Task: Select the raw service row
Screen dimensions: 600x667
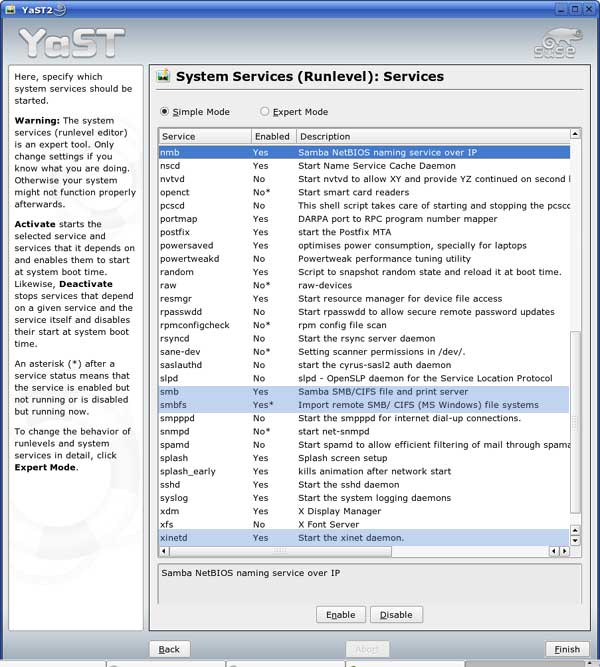Action: pos(364,285)
